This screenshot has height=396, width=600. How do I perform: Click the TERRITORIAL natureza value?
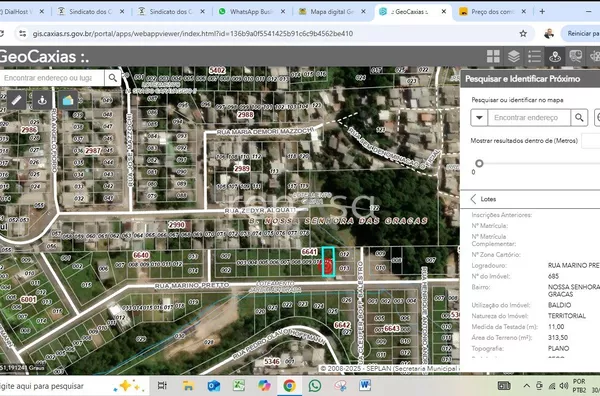567,316
